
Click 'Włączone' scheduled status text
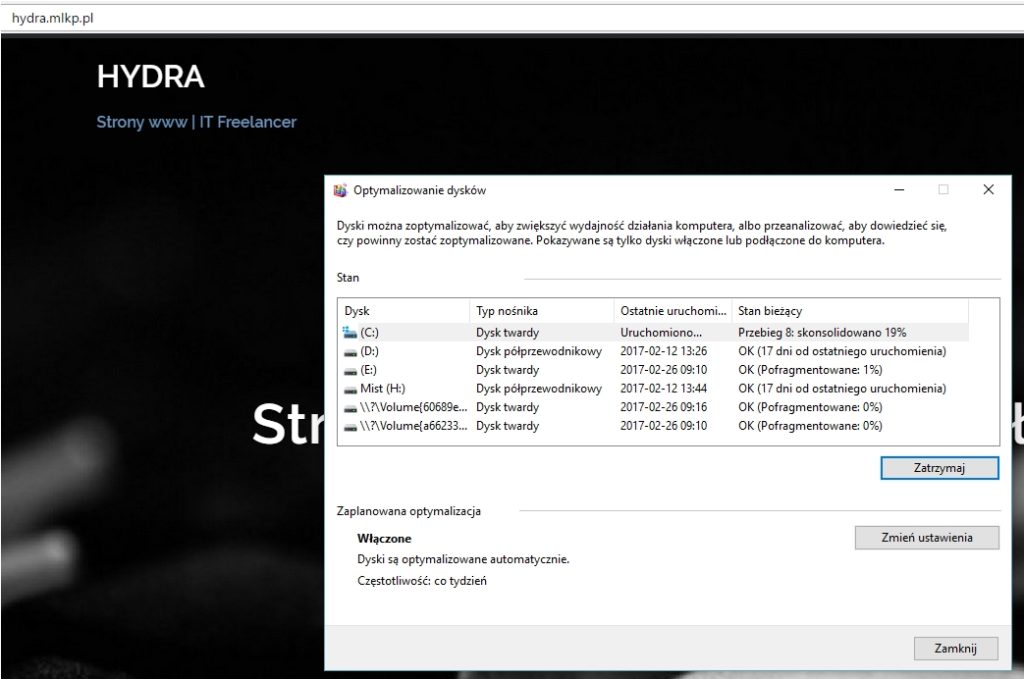[x=384, y=539]
